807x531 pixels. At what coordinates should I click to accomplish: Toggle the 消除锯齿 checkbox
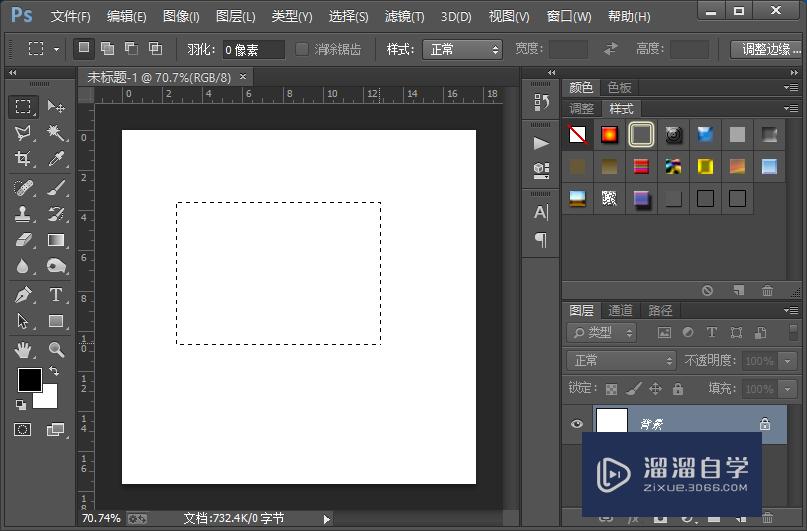click(302, 49)
